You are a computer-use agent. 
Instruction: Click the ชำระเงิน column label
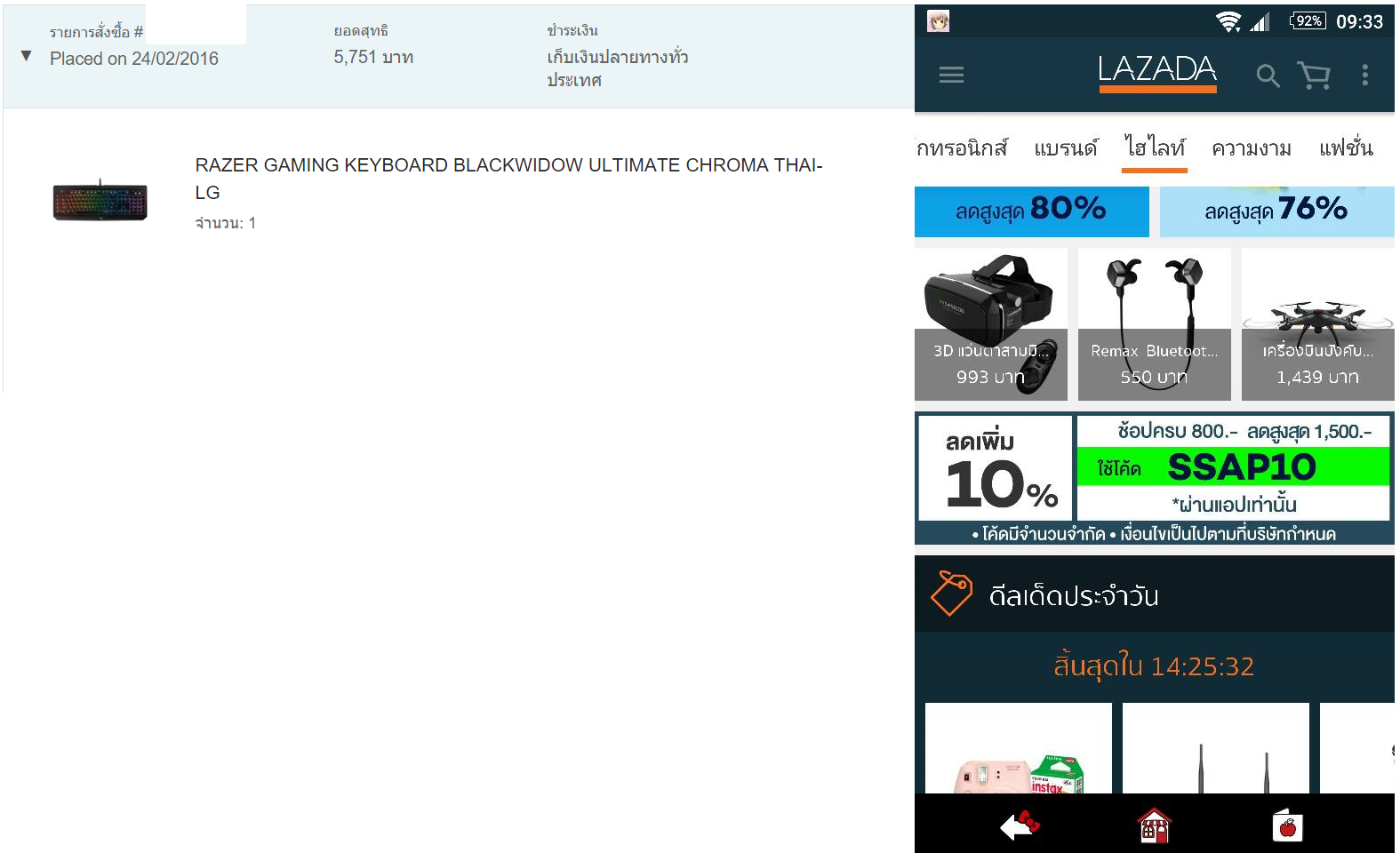click(572, 31)
